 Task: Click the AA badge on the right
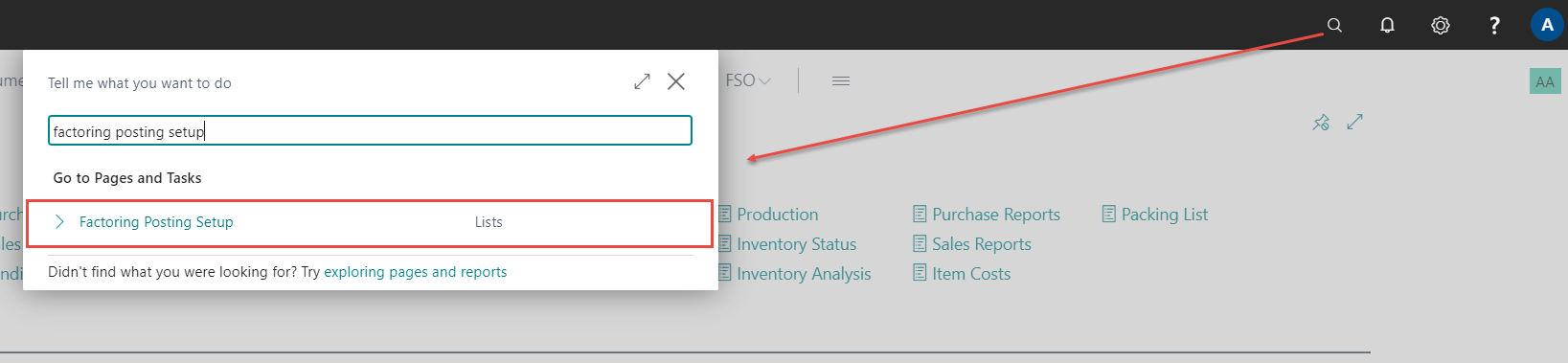tap(1545, 81)
